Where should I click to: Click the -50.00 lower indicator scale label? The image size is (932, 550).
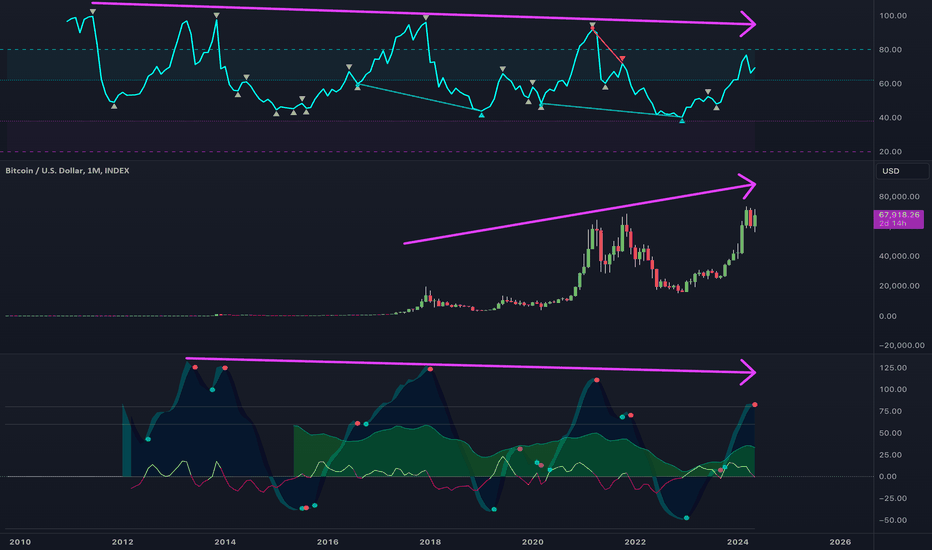(x=893, y=520)
